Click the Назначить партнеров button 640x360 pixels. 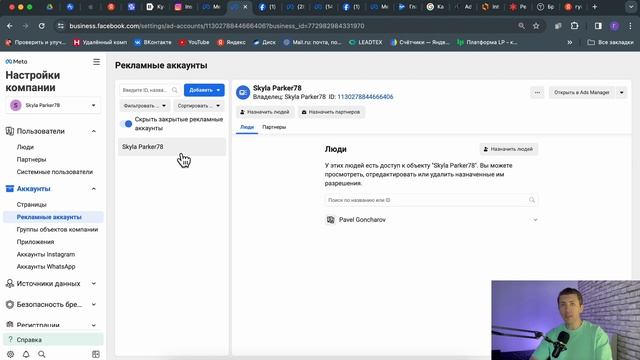click(x=331, y=112)
